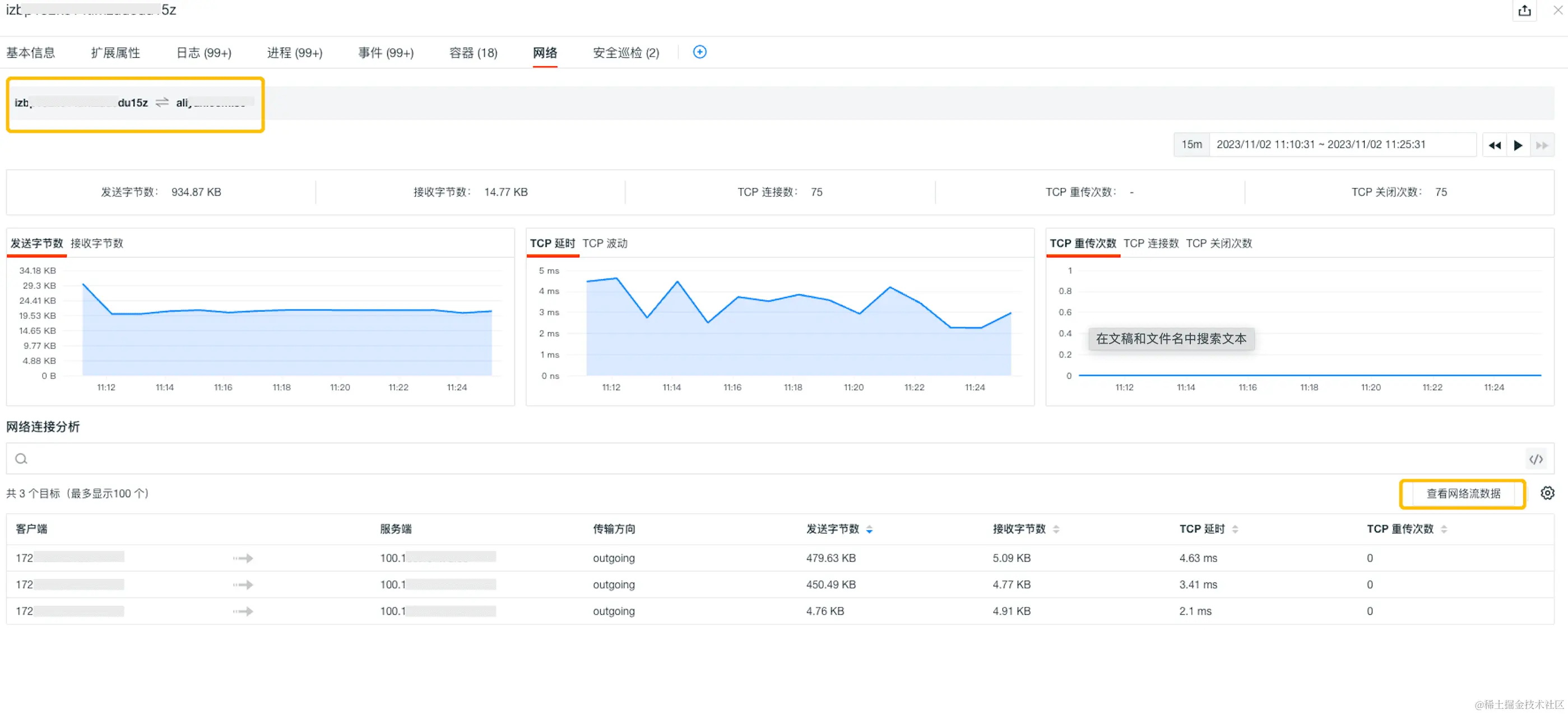The width and height of the screenshot is (1568, 714).
Task: Switch to the 容器 (18) tab
Action: (x=472, y=53)
